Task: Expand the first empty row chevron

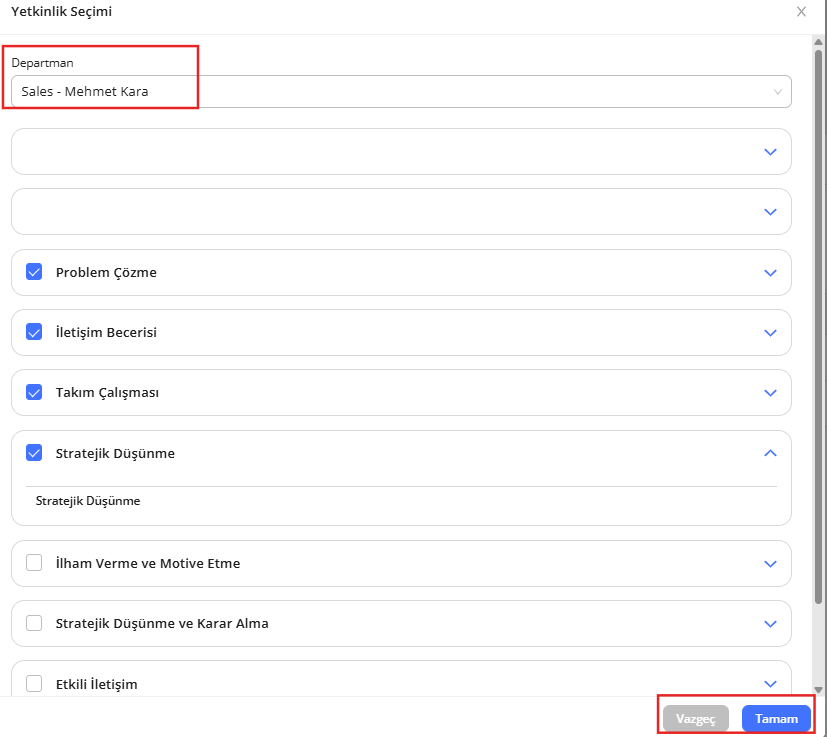Action: 770,152
